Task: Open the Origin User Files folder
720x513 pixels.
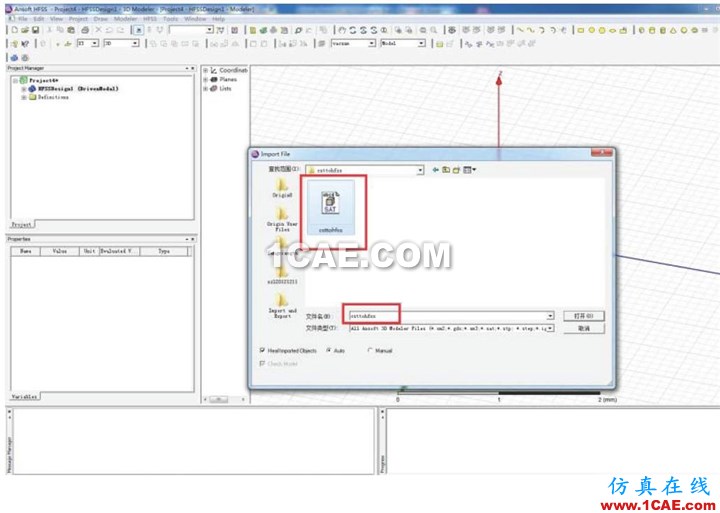Action: coord(282,220)
